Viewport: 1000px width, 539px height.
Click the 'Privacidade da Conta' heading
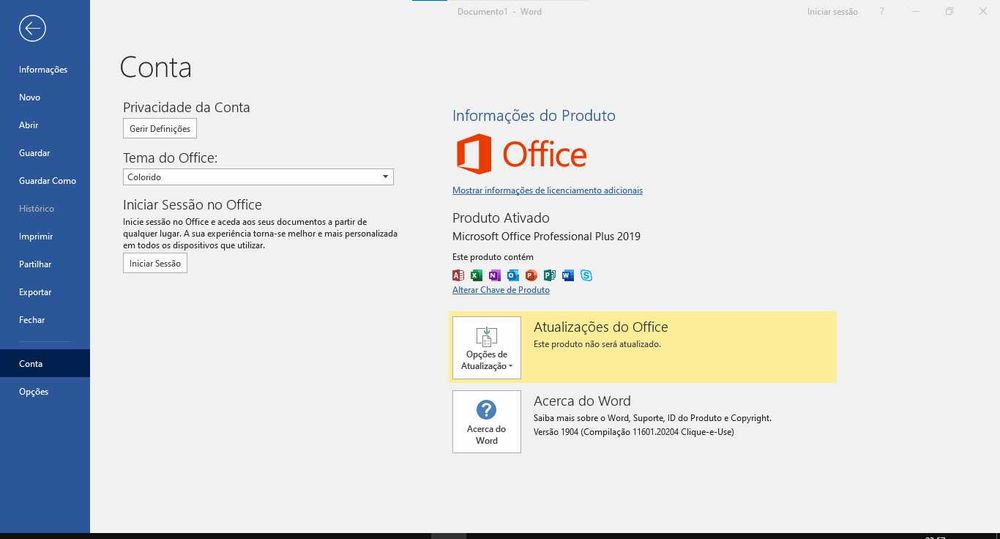(x=186, y=107)
